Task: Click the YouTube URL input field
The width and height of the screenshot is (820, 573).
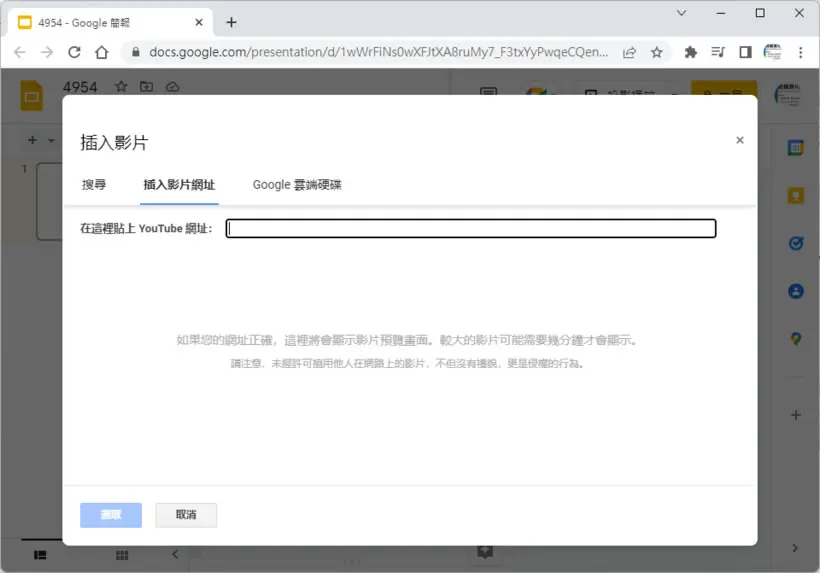Action: 471,228
